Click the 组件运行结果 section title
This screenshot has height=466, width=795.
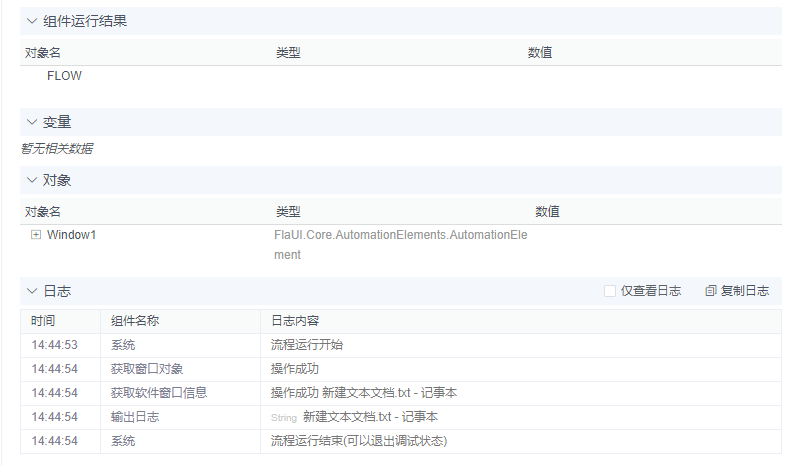click(85, 21)
